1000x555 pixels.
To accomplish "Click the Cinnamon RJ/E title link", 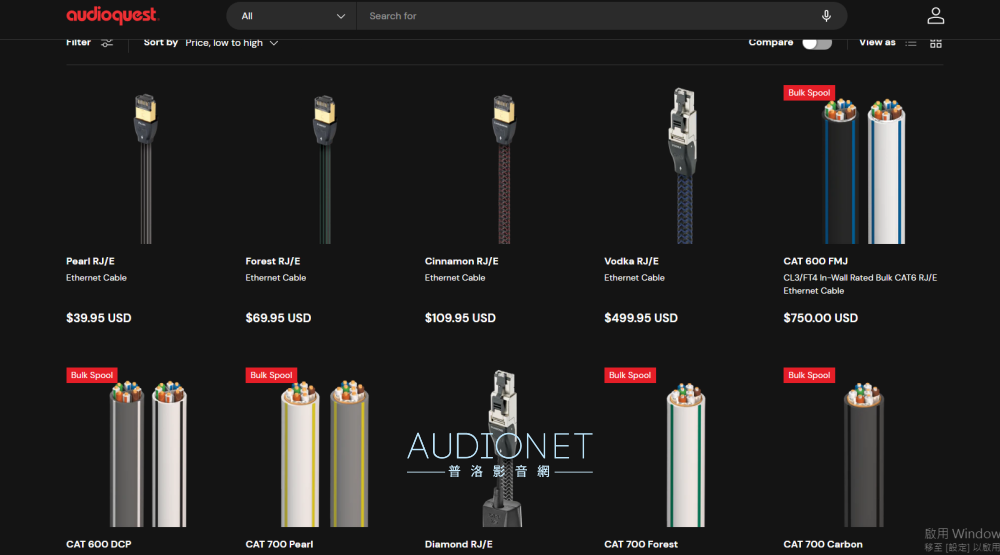I will tap(462, 261).
